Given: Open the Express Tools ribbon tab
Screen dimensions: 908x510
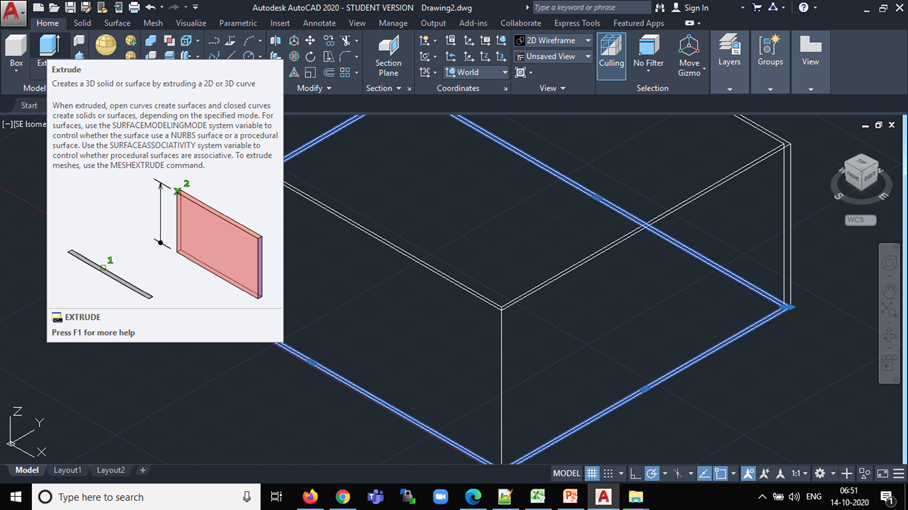Looking at the screenshot, I should pos(577,23).
